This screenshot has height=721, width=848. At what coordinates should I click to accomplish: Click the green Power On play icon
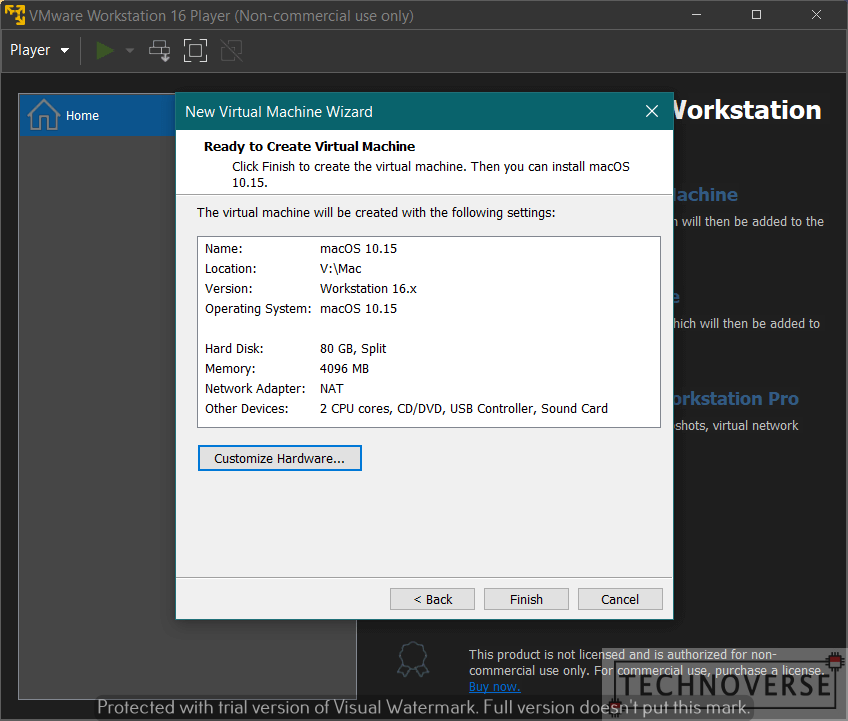click(x=105, y=50)
